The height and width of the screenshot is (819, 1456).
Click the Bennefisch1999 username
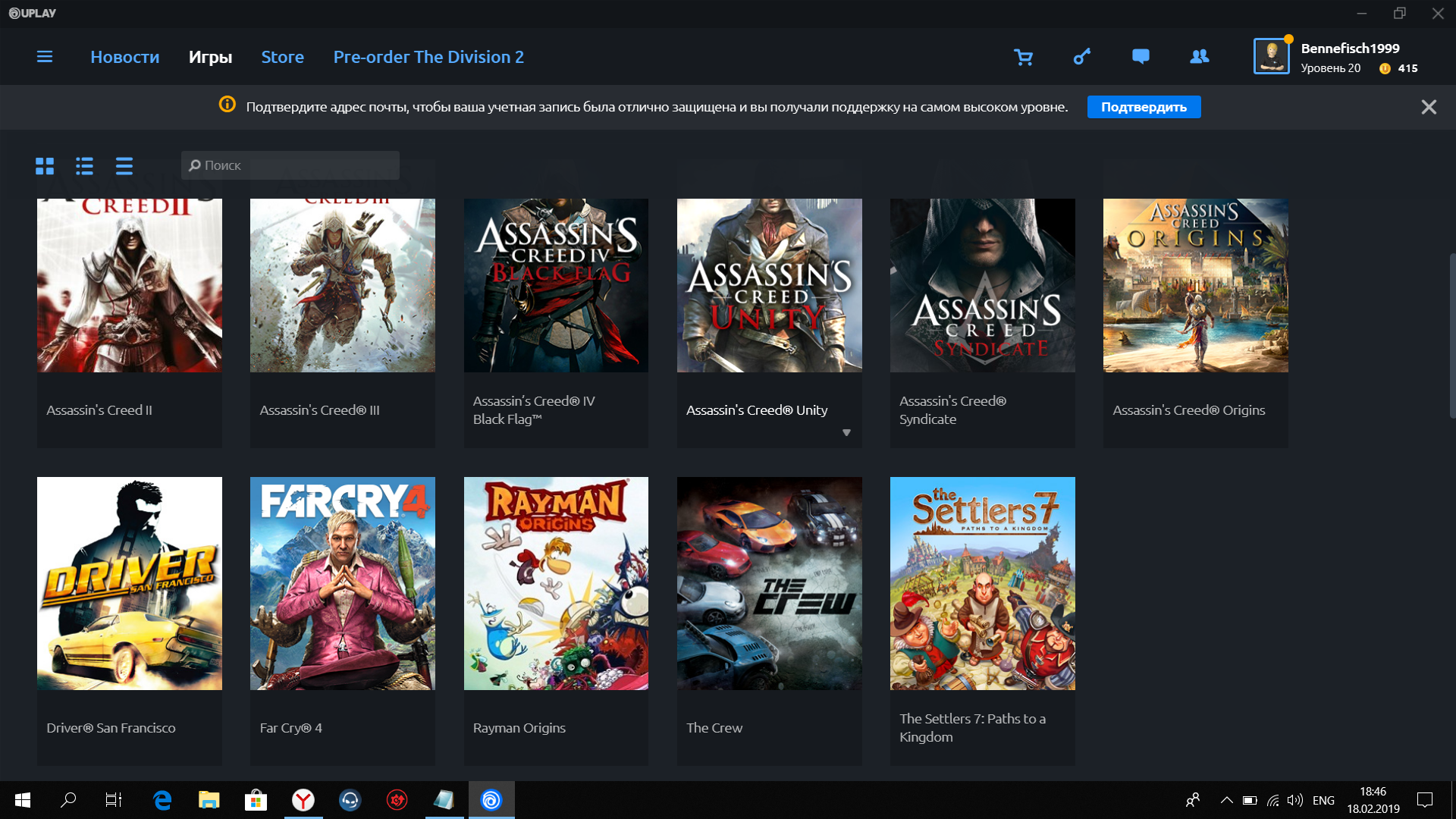coord(1350,49)
